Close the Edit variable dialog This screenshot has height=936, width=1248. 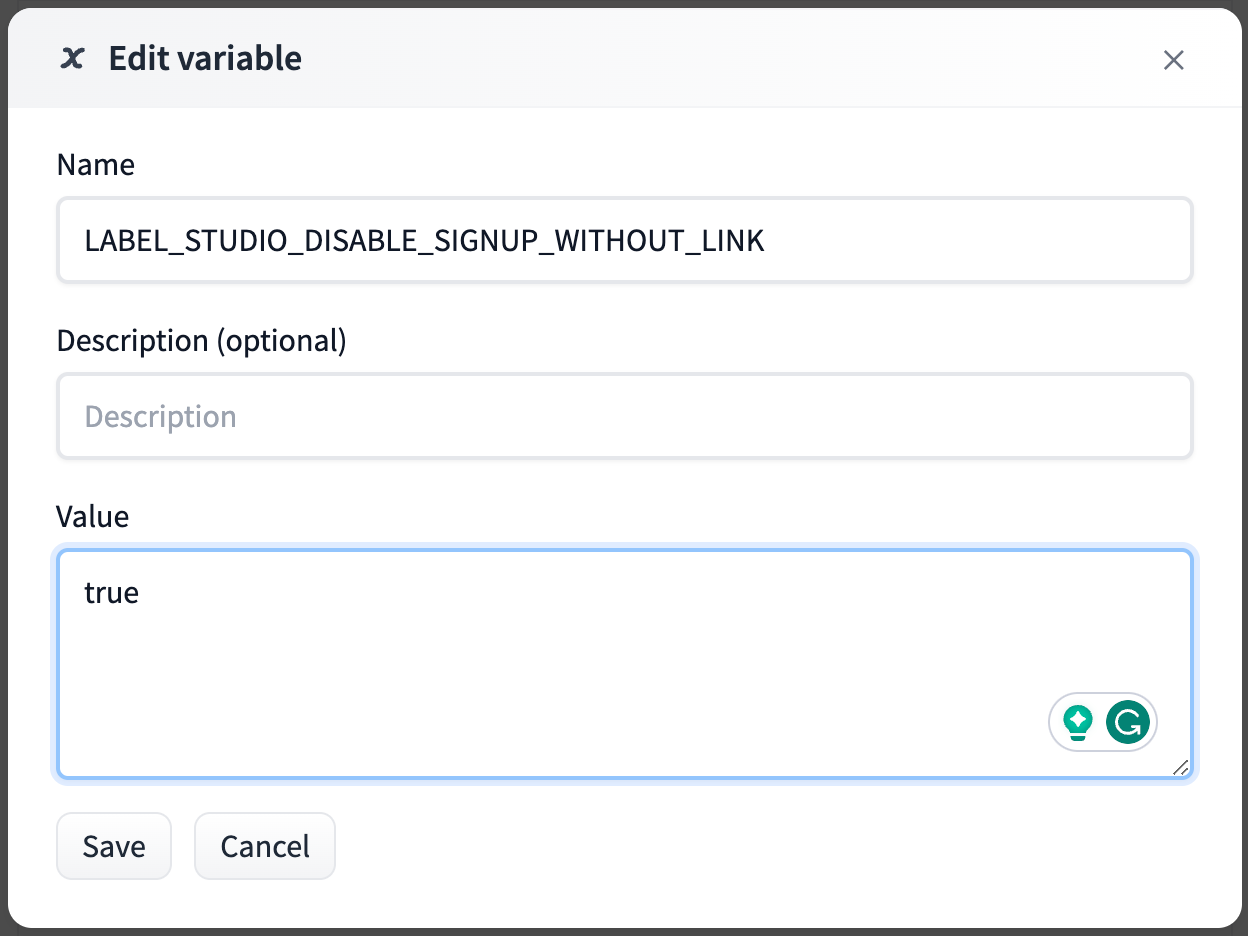click(1173, 60)
